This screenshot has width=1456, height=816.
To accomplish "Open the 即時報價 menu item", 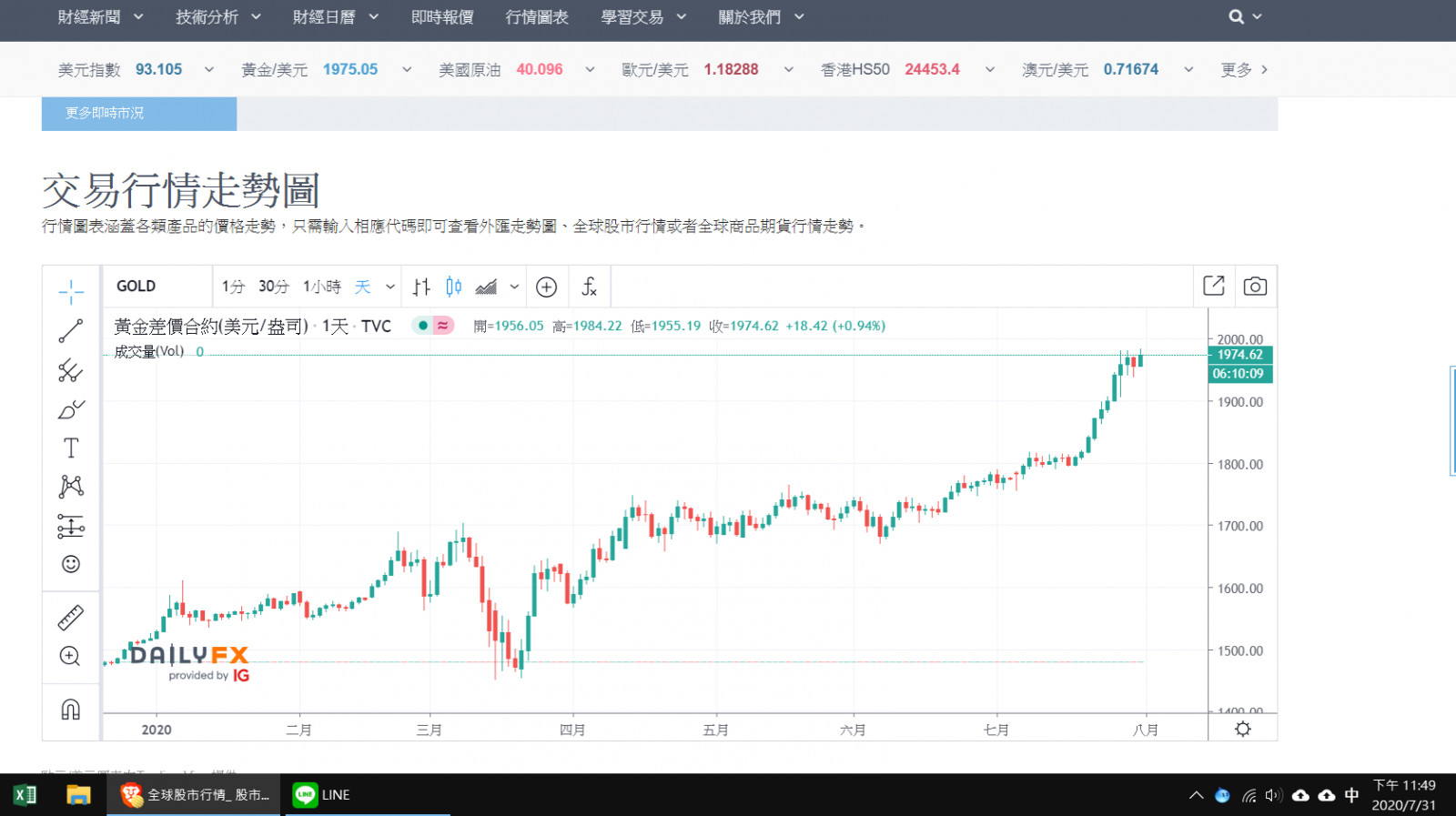I will [x=442, y=17].
